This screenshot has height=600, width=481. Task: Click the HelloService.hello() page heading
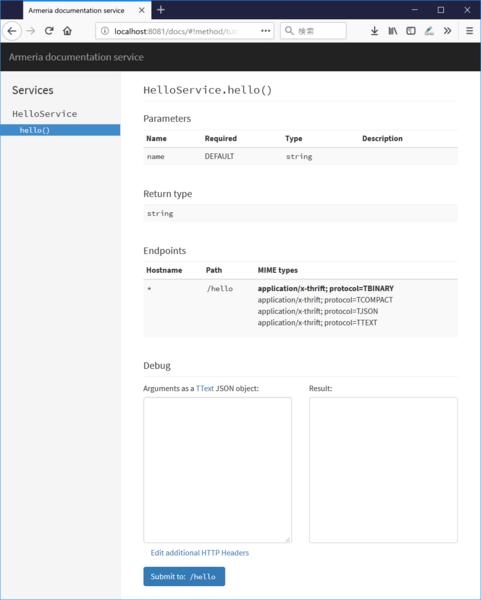[207, 90]
